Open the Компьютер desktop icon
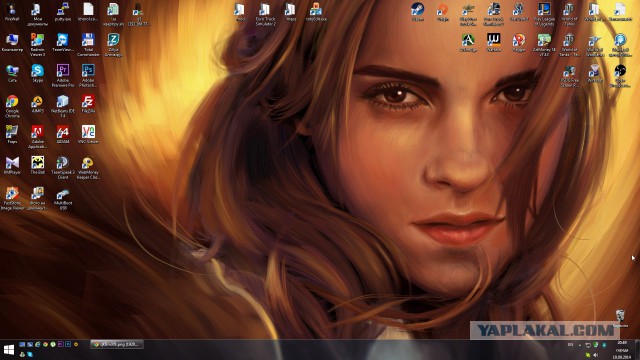 (x=12, y=42)
